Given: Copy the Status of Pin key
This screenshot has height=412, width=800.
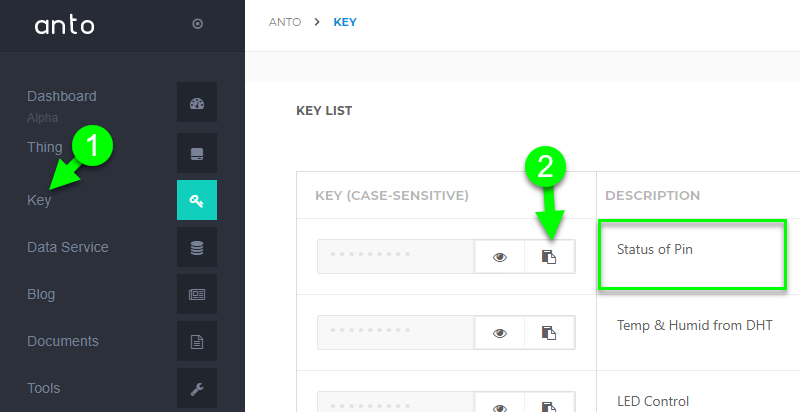Looking at the screenshot, I should 549,257.
